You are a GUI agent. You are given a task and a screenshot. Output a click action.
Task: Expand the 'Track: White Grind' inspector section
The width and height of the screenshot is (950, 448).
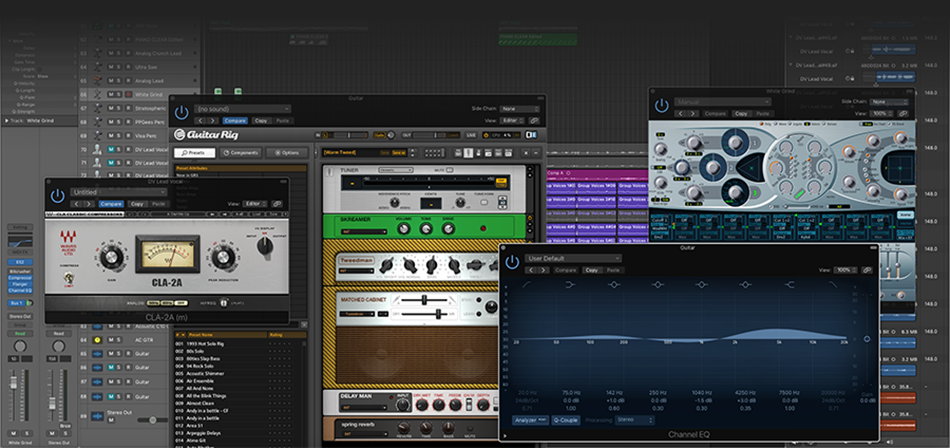pos(7,121)
